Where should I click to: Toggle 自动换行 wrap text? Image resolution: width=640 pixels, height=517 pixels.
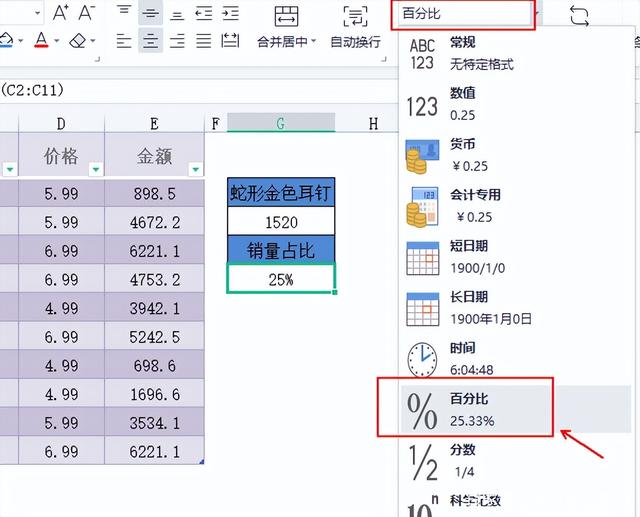(355, 27)
